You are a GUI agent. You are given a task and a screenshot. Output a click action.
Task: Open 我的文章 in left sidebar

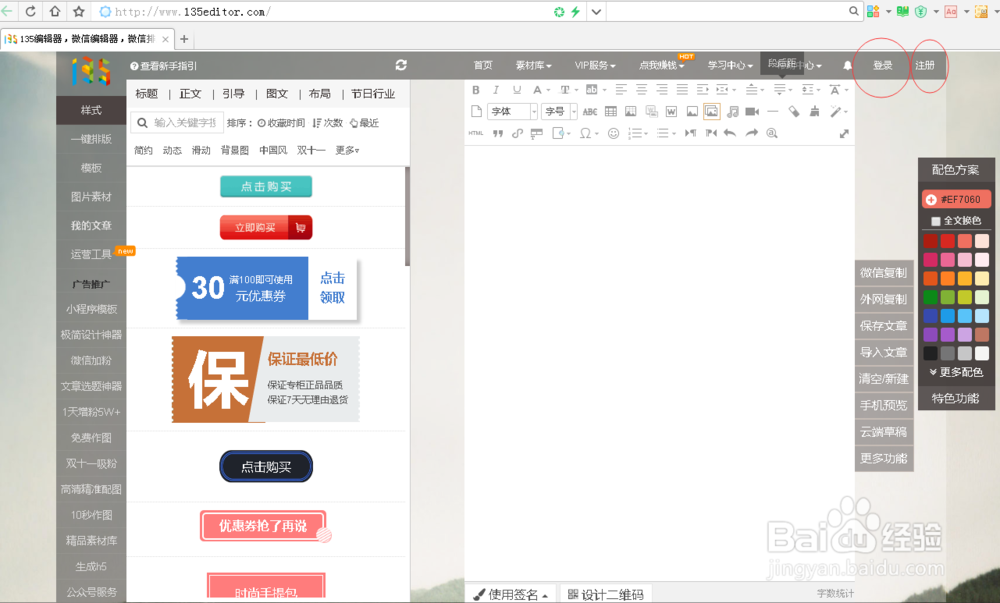pyautogui.click(x=91, y=226)
